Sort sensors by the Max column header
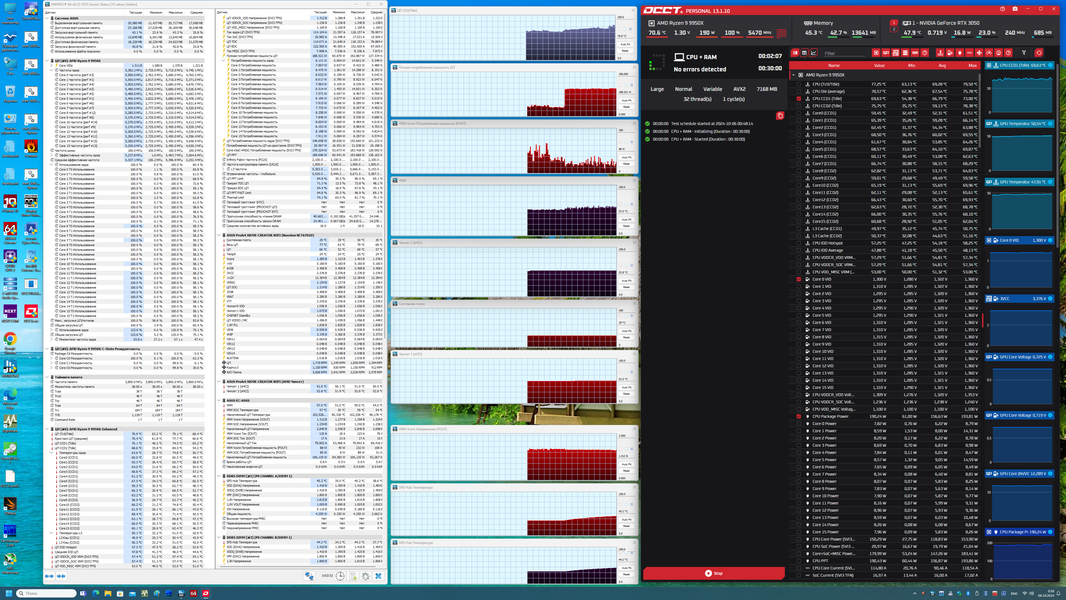The image size is (1066, 600). (x=972, y=65)
